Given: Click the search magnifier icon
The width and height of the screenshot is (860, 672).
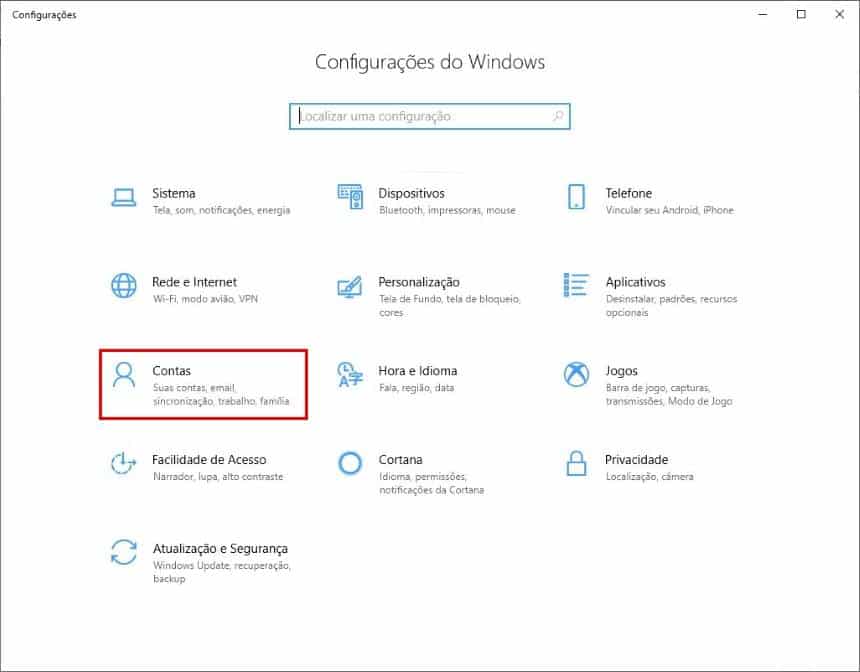Looking at the screenshot, I should coord(558,116).
